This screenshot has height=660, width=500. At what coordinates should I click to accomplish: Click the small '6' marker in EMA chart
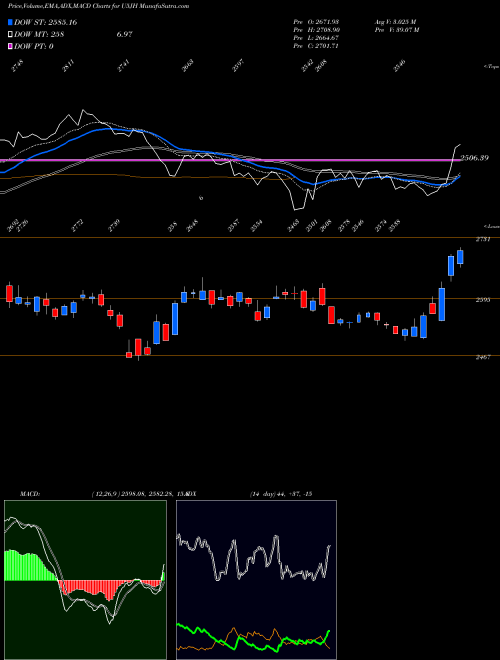click(x=201, y=197)
